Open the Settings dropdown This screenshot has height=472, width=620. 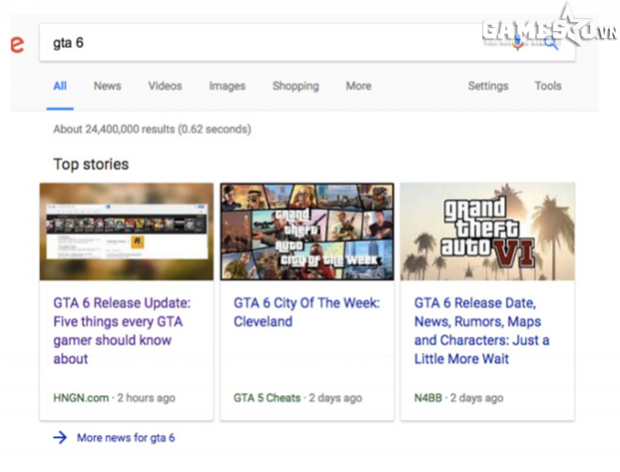(x=488, y=86)
